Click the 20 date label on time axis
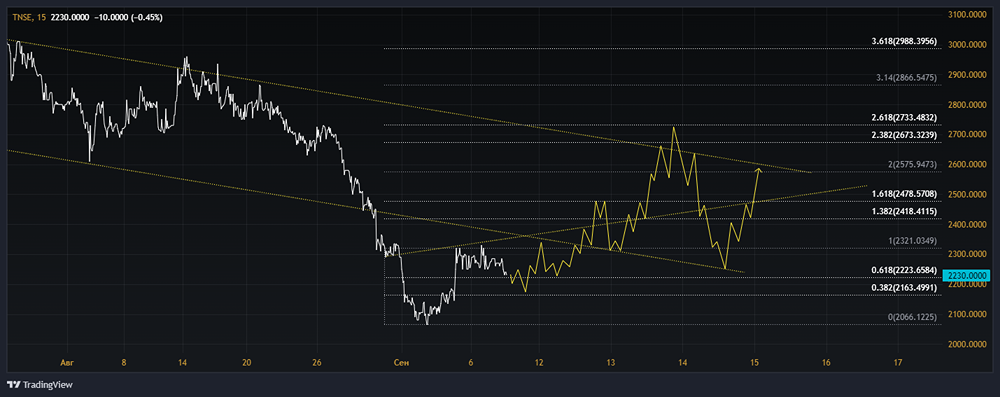This screenshot has width=1000, height=397. coord(247,363)
